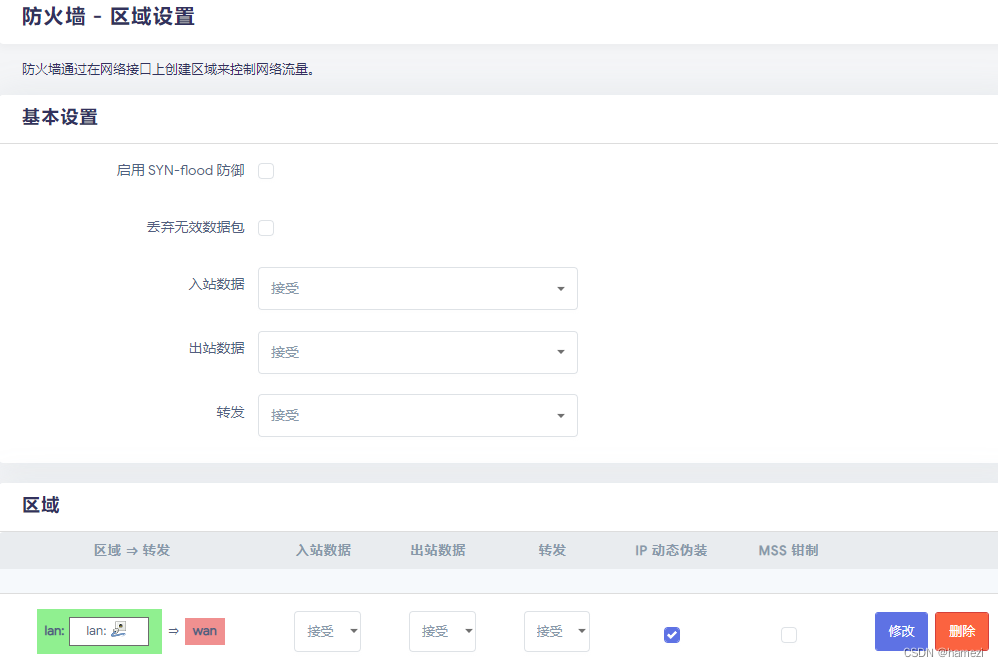Image resolution: width=998 pixels, height=667 pixels.
Task: Click the 区域 ⇒ 转发 column header
Action: [x=131, y=550]
